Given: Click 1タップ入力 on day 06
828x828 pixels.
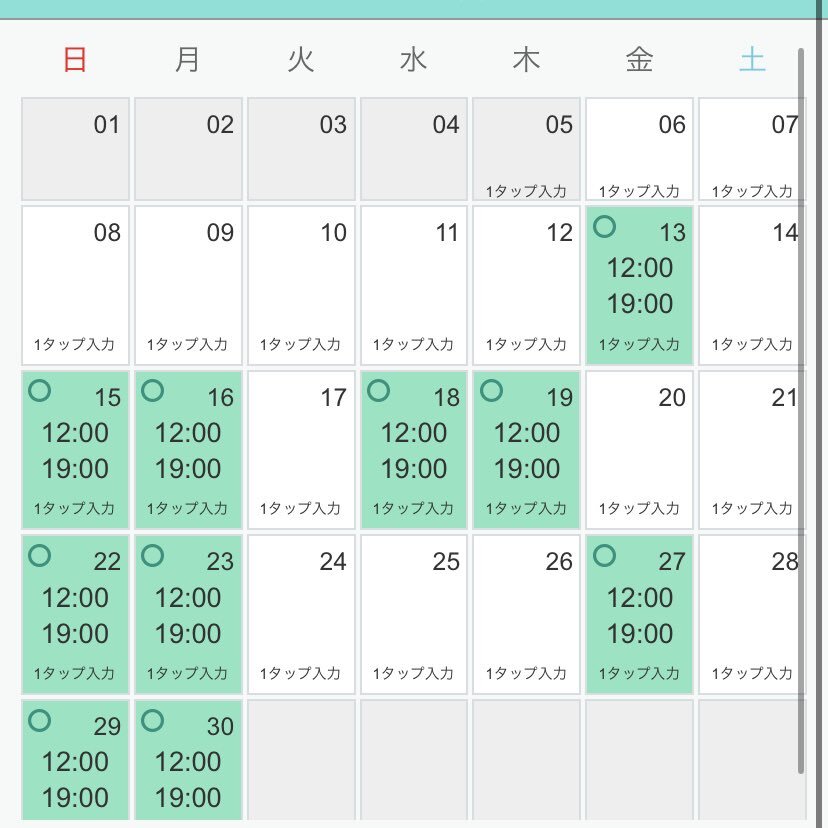Looking at the screenshot, I should 639,191.
